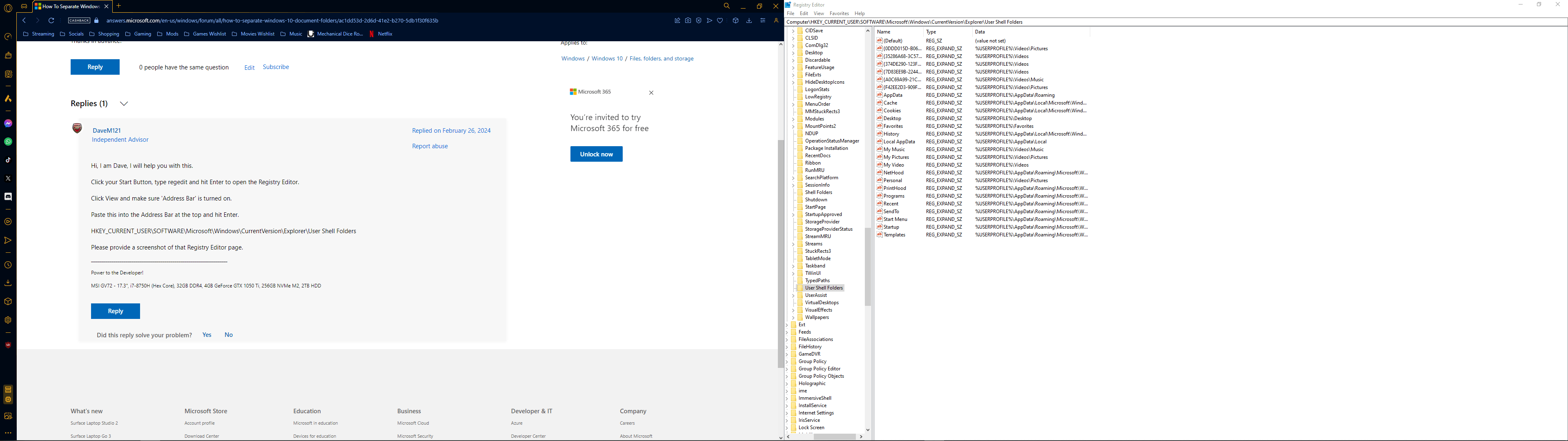Click the registry tree's vertical scrollbar thumb
Screen dimensions: 1568x441
click(867, 268)
